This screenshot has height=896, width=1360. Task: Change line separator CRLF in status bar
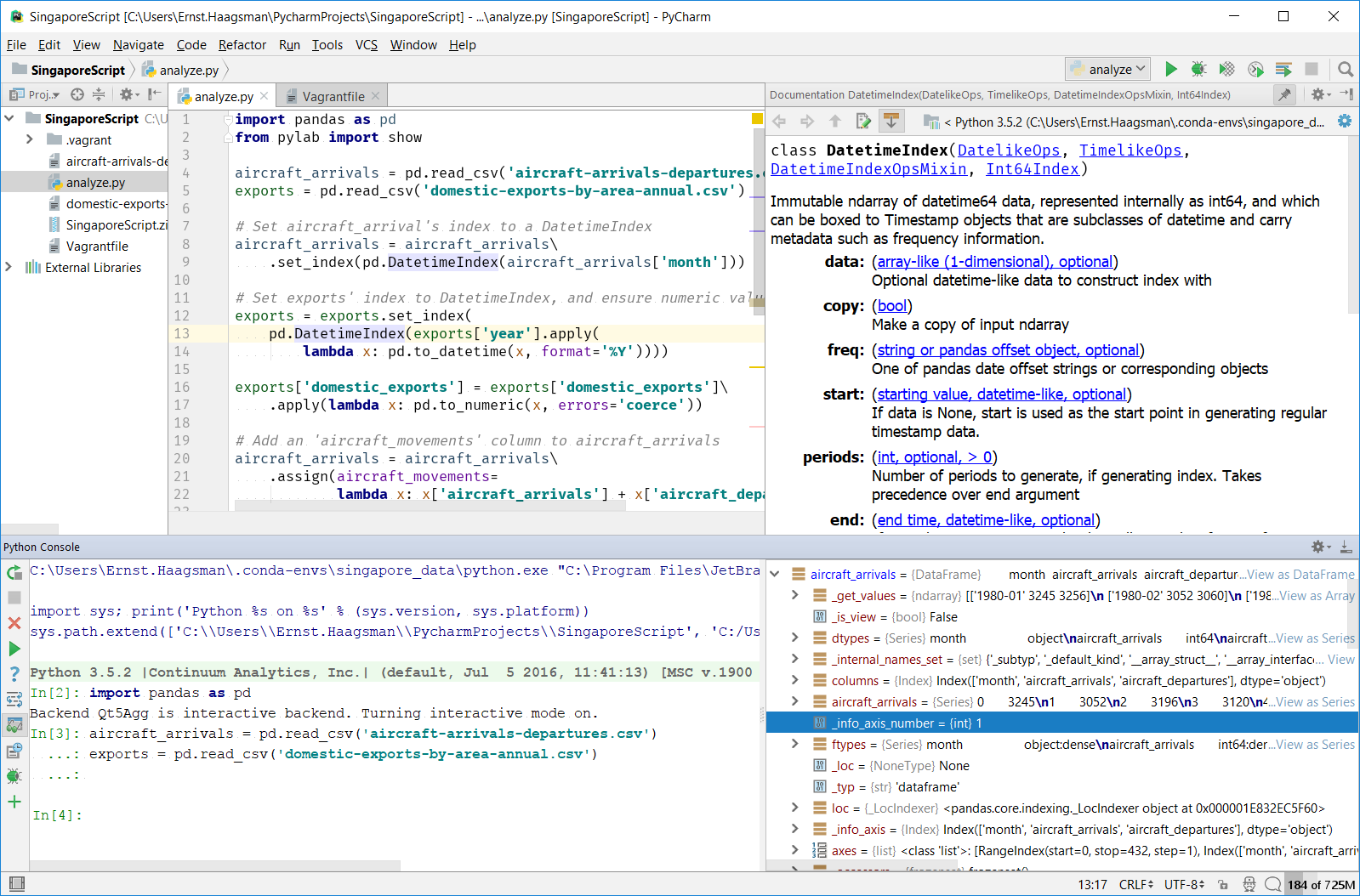point(1136,885)
